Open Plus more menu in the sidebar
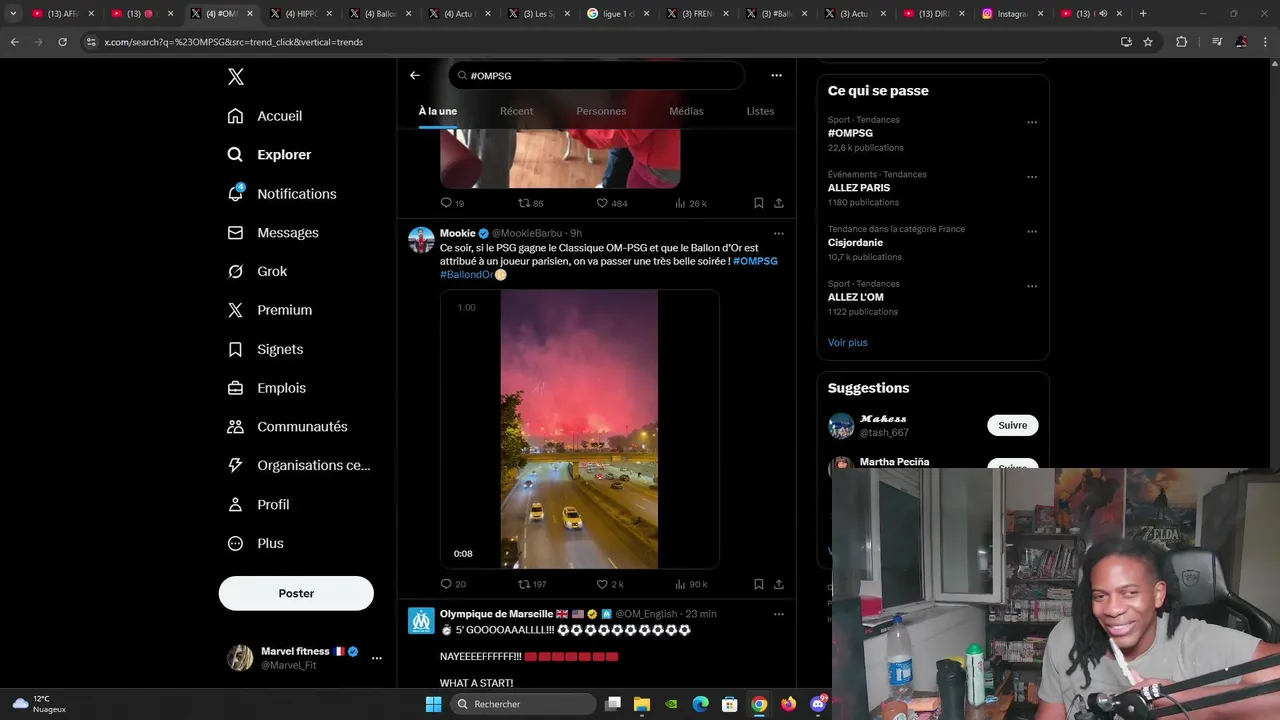The height and width of the screenshot is (720, 1280). (x=255, y=544)
